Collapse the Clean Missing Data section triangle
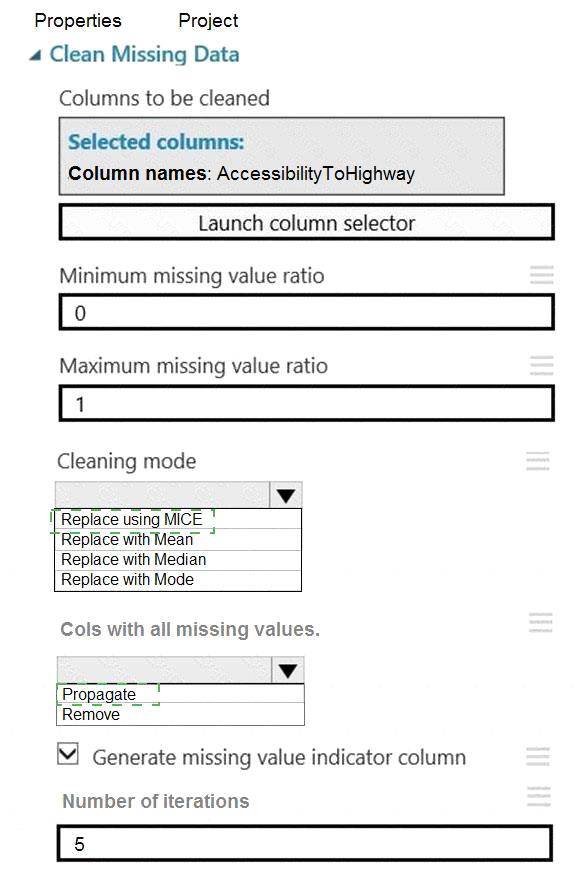The image size is (584, 884). tap(35, 55)
